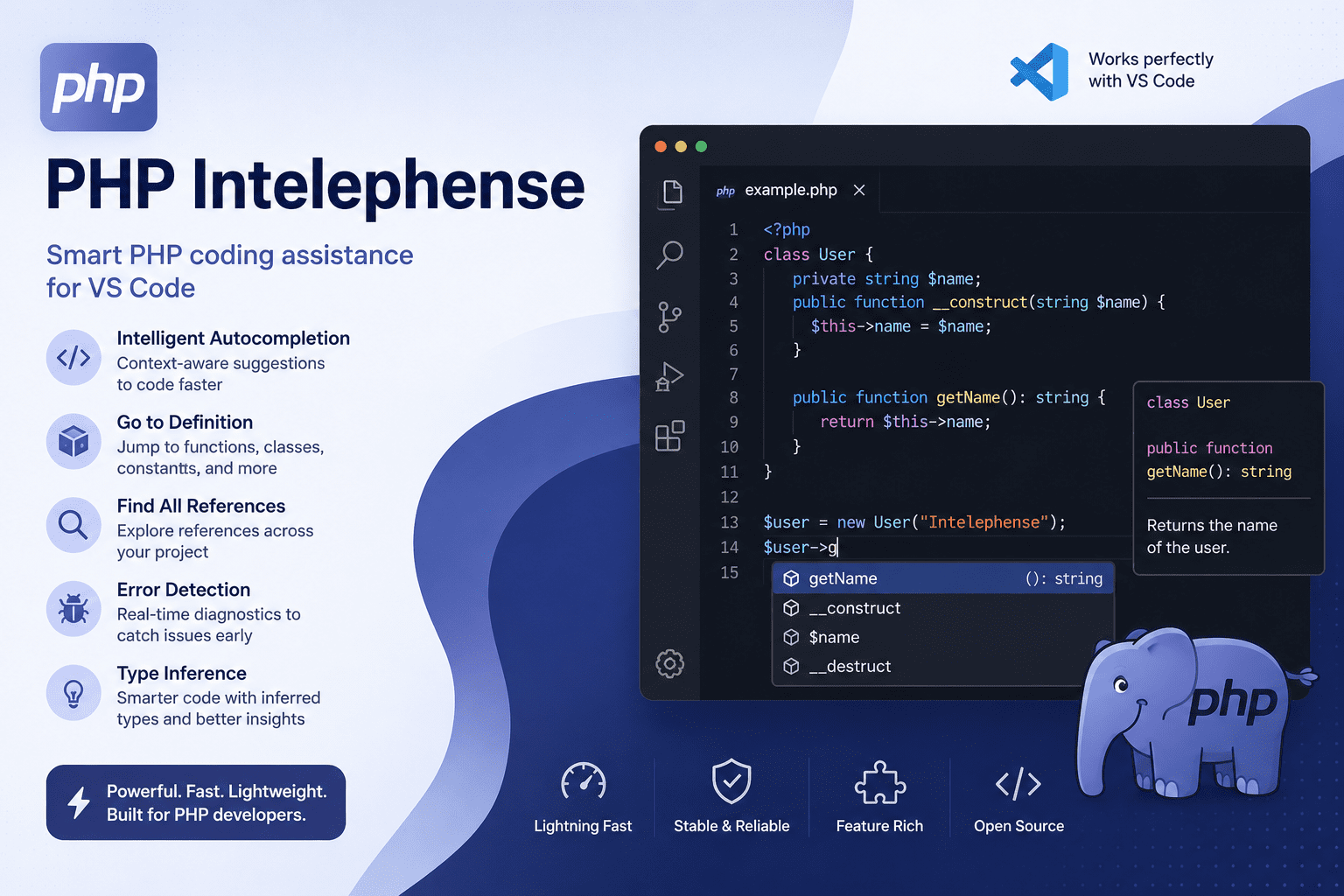Viewport: 1344px width, 896px height.
Task: Click the PHP file icon on example.php tab
Action: coord(725,191)
